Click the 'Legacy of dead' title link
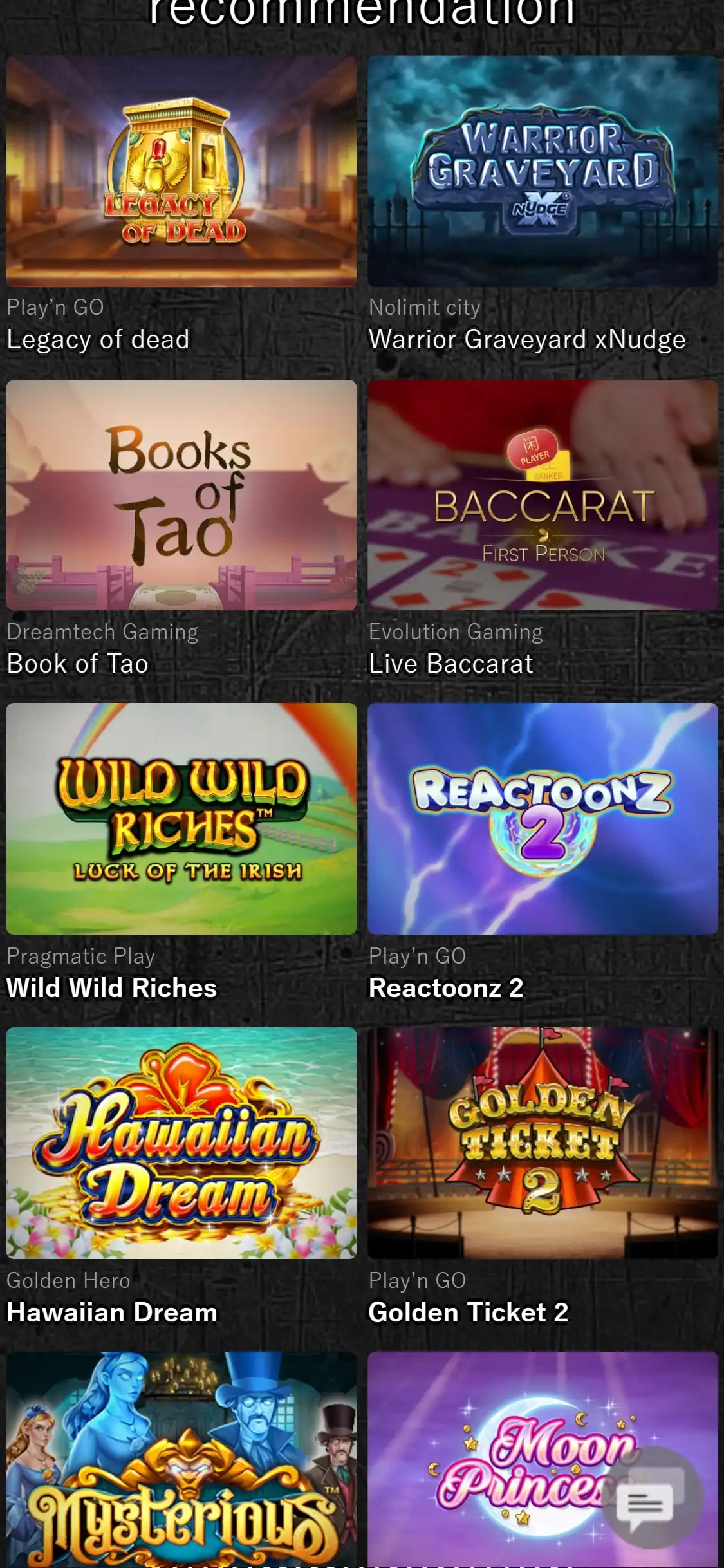 pos(98,340)
